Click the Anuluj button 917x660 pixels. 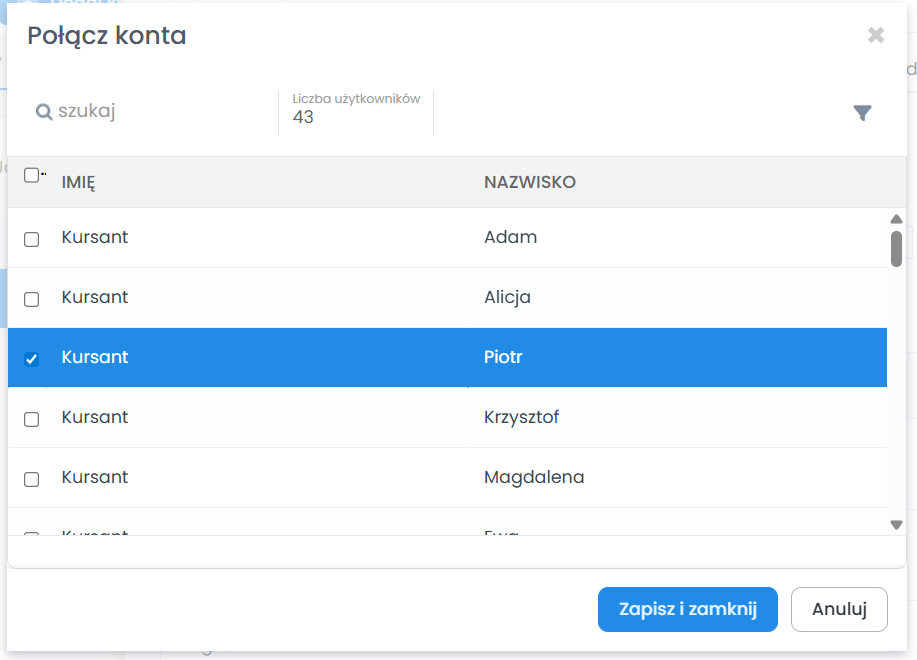(x=839, y=609)
